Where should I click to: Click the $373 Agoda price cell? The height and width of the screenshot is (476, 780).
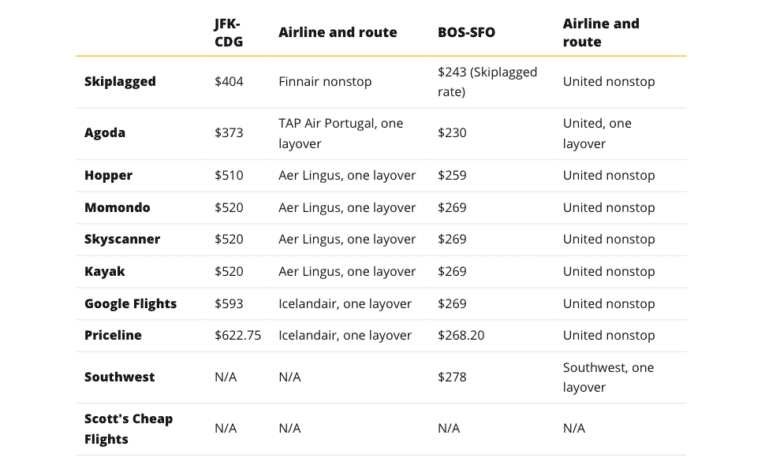pos(229,133)
